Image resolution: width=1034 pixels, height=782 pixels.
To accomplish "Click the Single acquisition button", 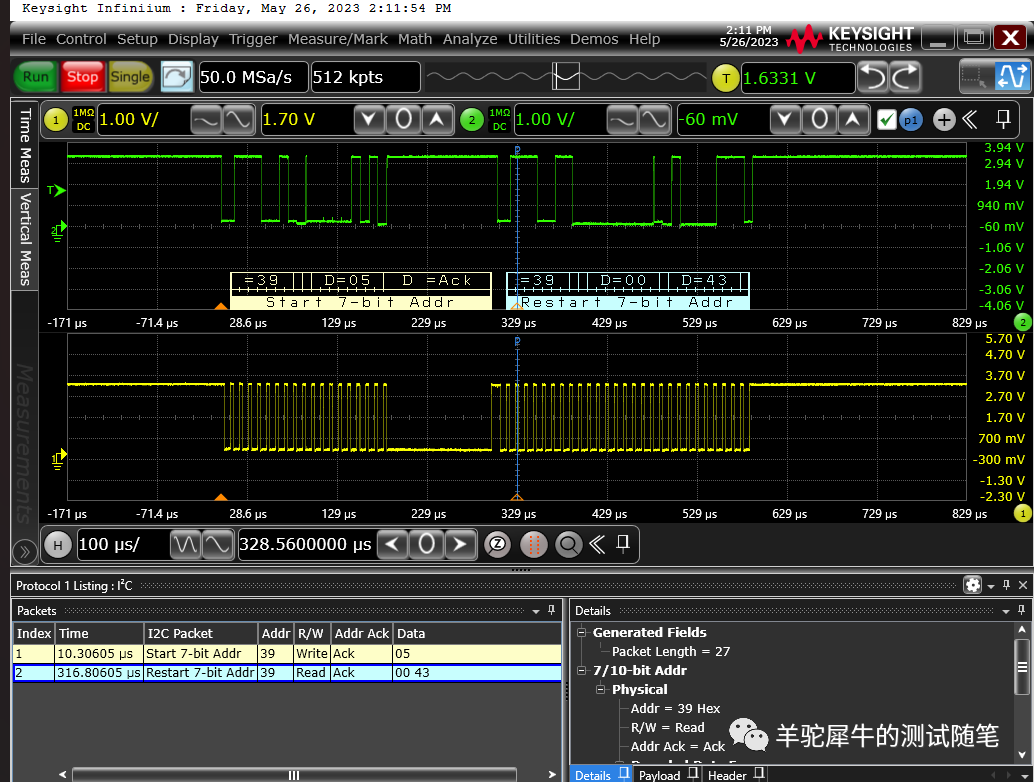I will (x=130, y=77).
